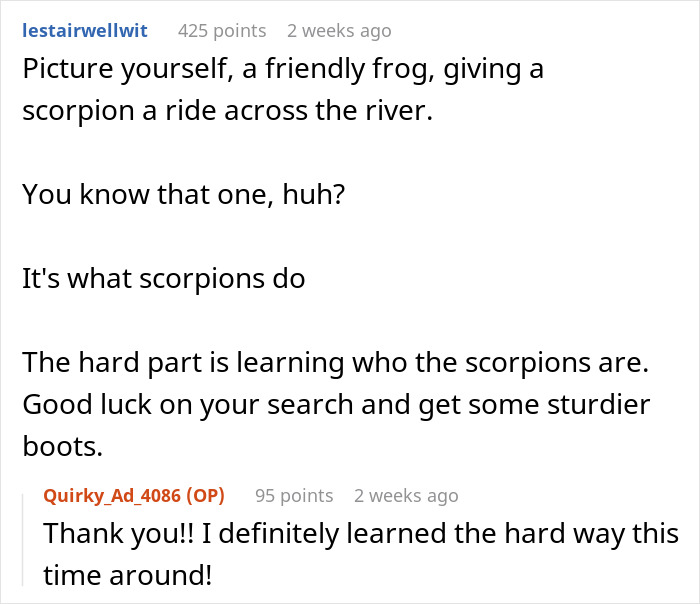Click the 'time around!' reply line
Image resolution: width=700 pixels, height=604 pixels.
coord(127,575)
